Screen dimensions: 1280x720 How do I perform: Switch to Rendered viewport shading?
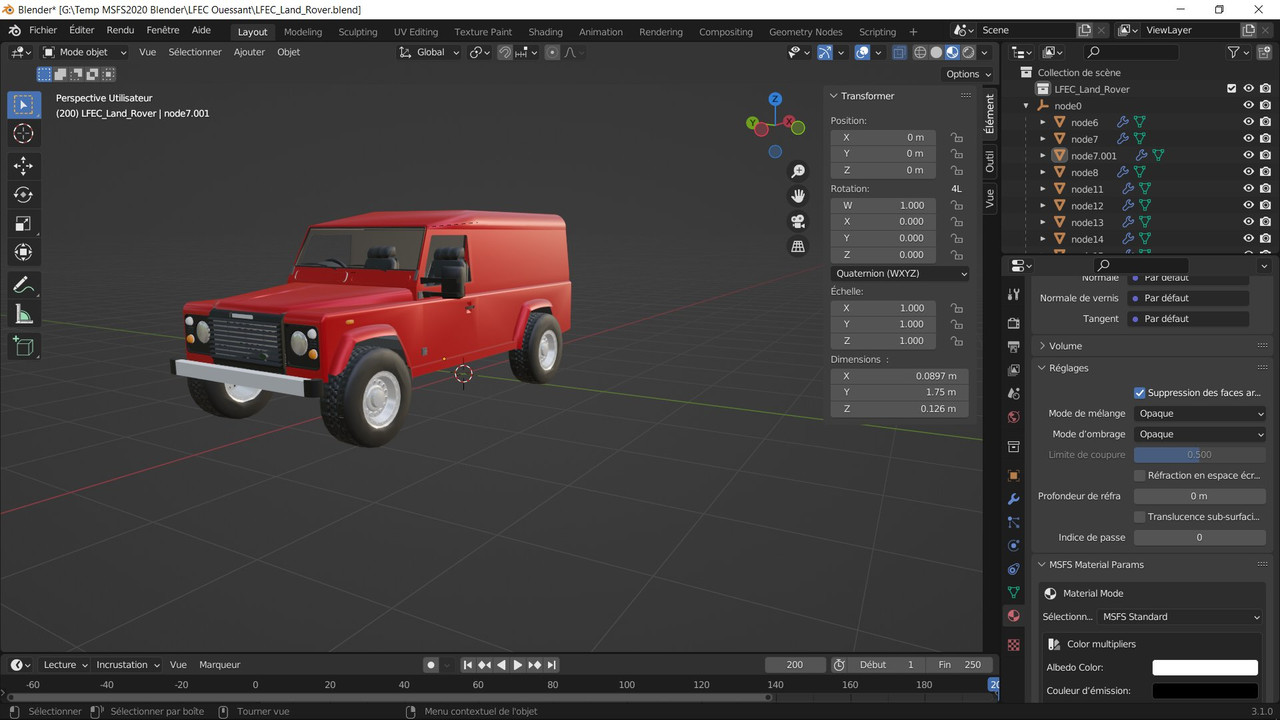(968, 52)
